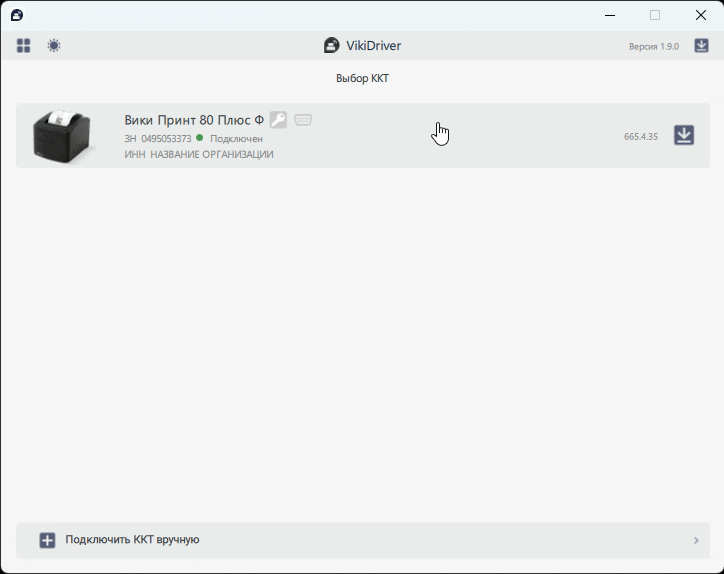This screenshot has height=574, width=724.
Task: Select the Вики Принт 80 Плюс Ф device name
Action: pyautogui.click(x=194, y=120)
